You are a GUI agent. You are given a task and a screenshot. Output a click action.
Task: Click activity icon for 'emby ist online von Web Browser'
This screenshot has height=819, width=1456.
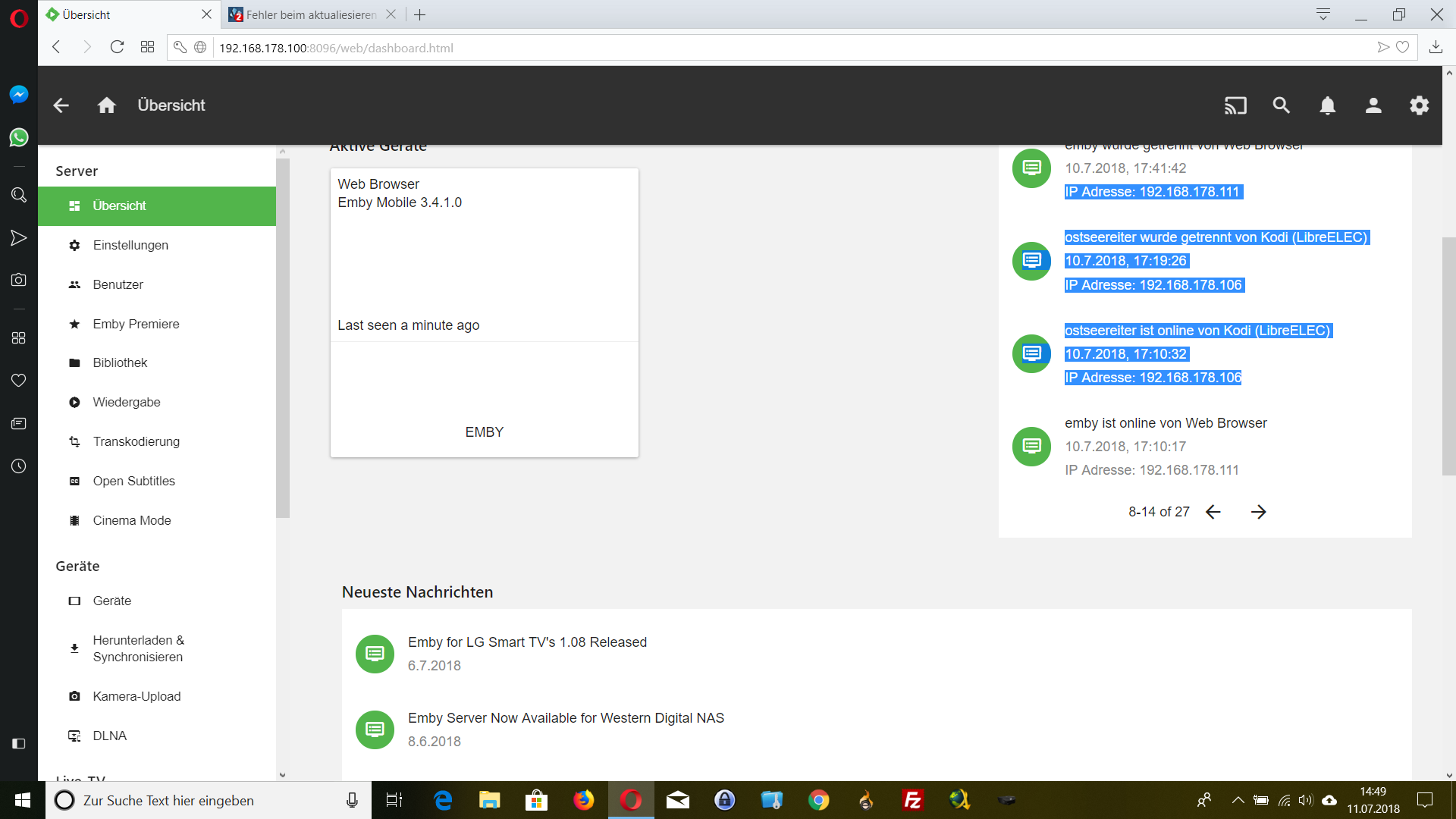[x=1031, y=447]
